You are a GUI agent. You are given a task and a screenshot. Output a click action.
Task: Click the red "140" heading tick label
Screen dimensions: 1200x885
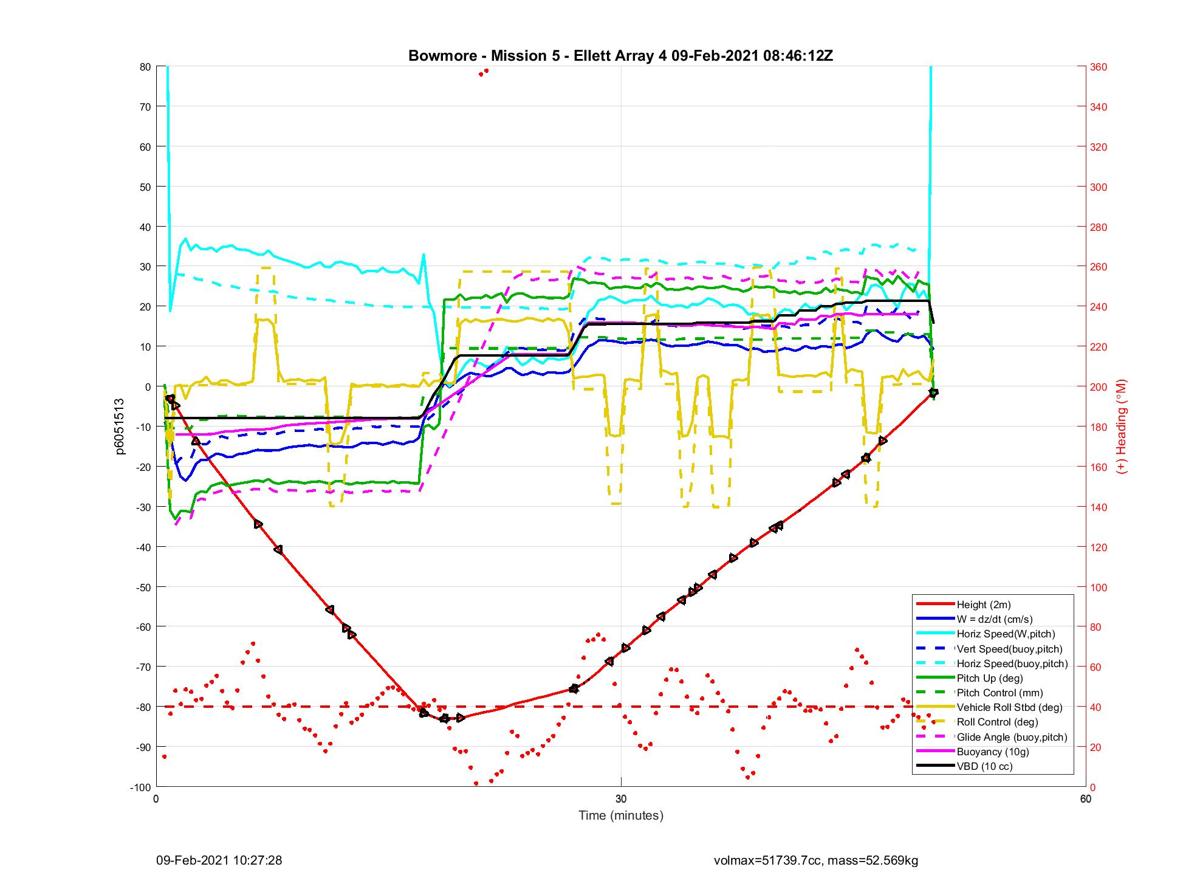[x=1100, y=507]
